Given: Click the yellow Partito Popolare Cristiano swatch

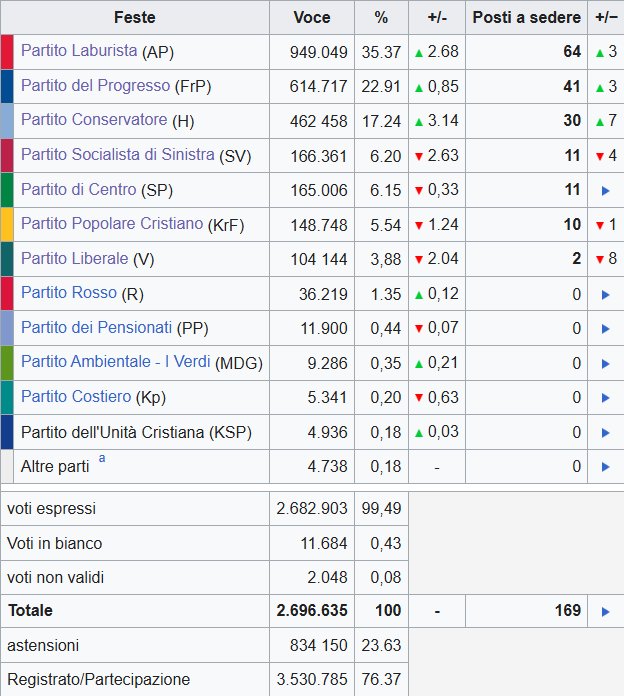Looking at the screenshot, I should click(x=7, y=225).
